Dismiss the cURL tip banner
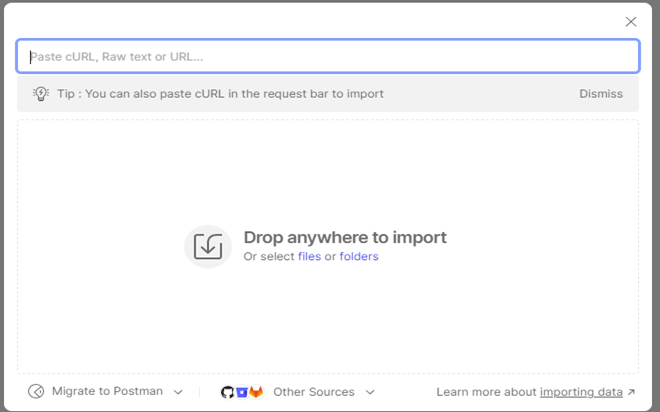The height and width of the screenshot is (412, 660). (600, 94)
